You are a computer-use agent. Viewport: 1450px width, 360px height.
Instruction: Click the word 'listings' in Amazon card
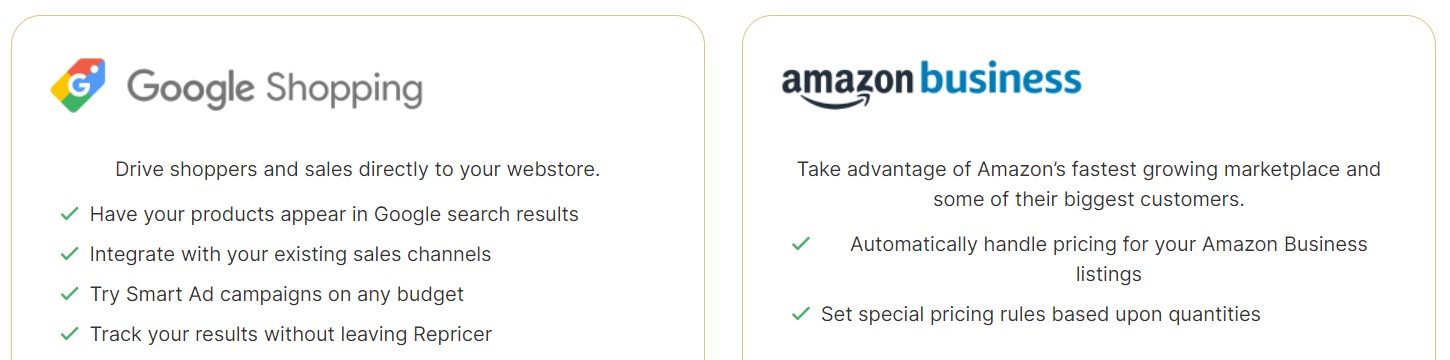[x=1109, y=274]
